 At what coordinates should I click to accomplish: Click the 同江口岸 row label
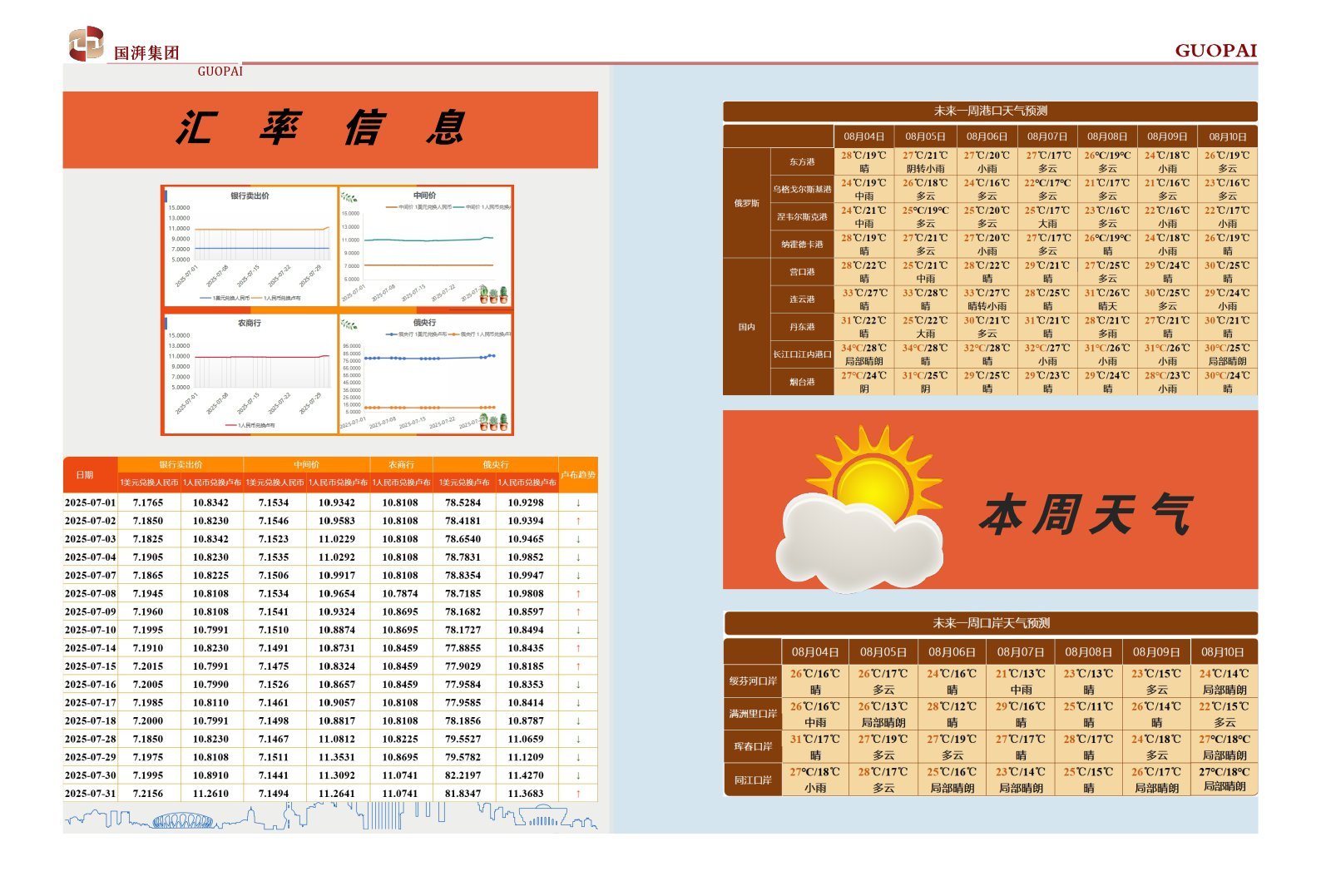click(x=753, y=780)
